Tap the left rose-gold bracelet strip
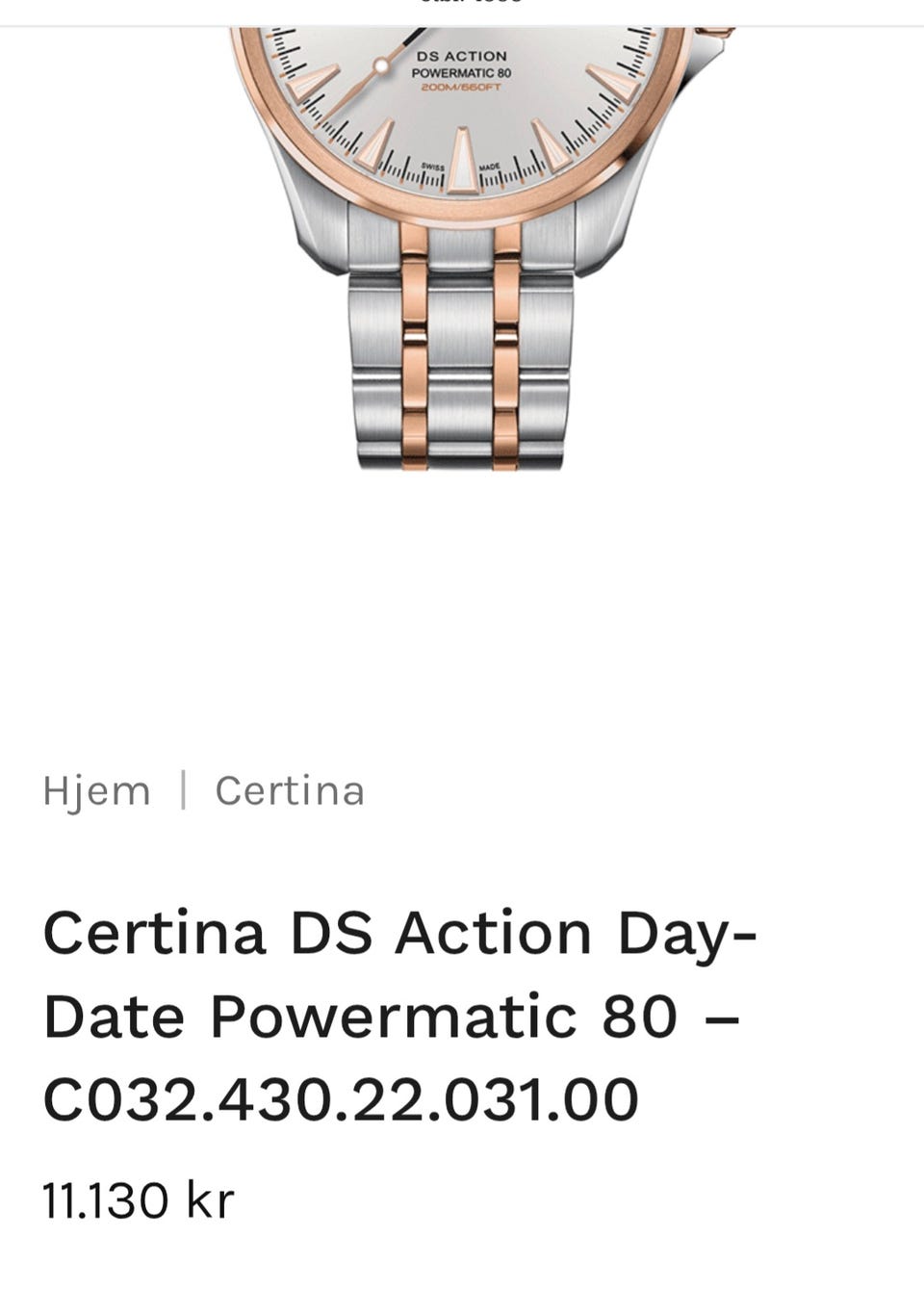Screen dimensions: 924x1314 pos(414,347)
